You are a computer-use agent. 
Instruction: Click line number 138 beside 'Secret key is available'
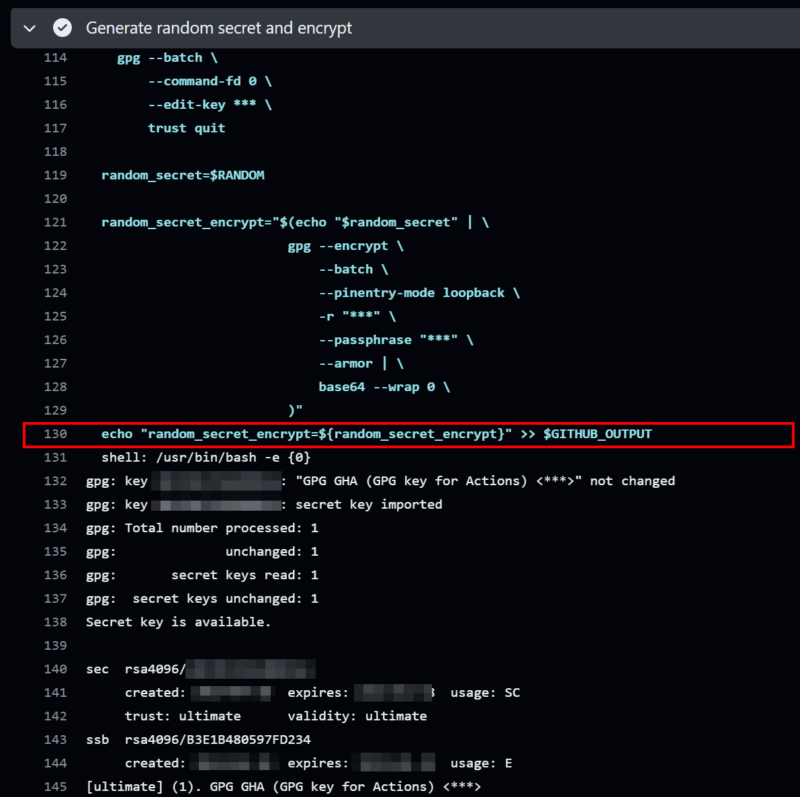coord(55,622)
